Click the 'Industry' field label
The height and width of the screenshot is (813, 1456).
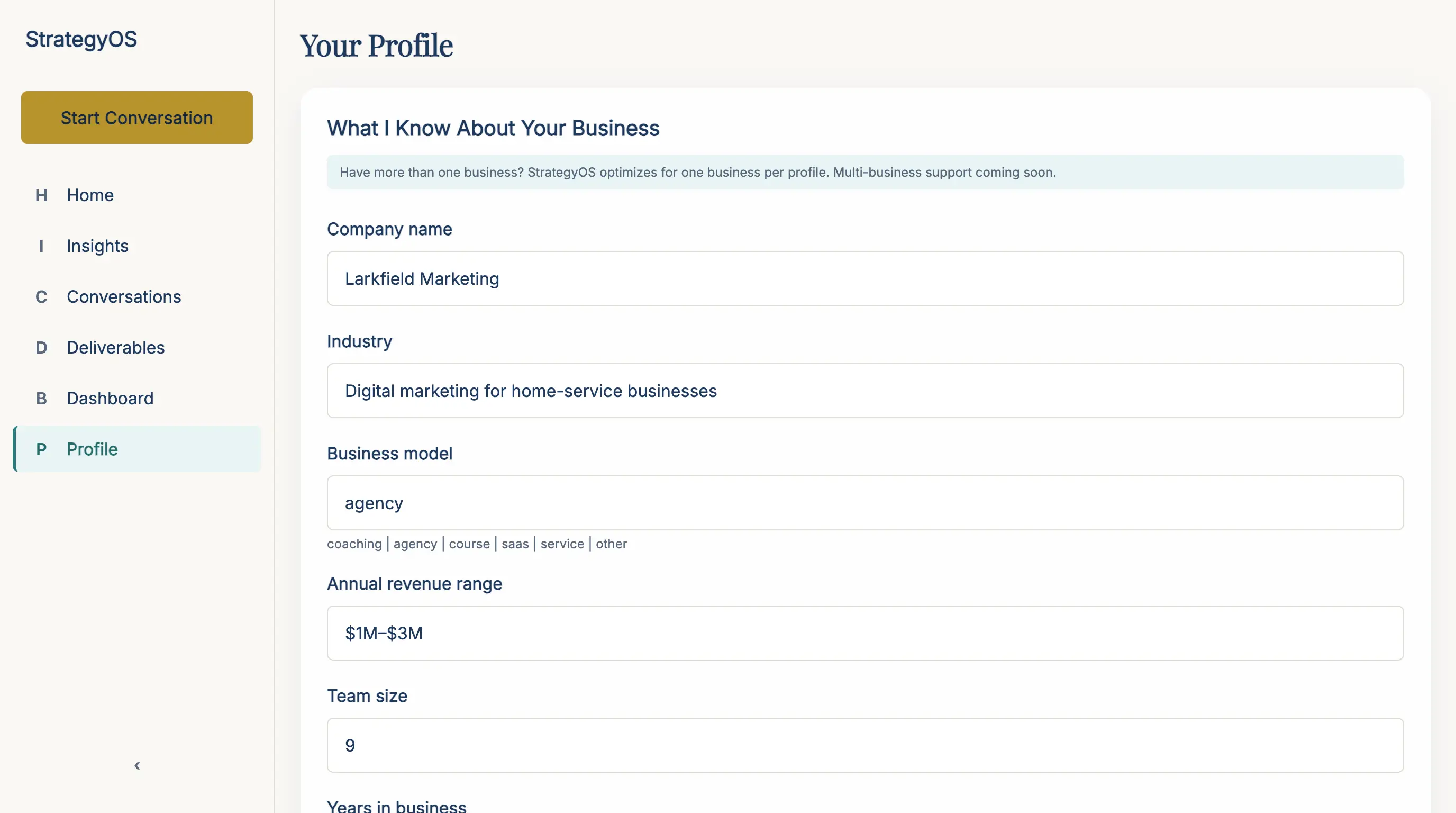pyautogui.click(x=359, y=341)
